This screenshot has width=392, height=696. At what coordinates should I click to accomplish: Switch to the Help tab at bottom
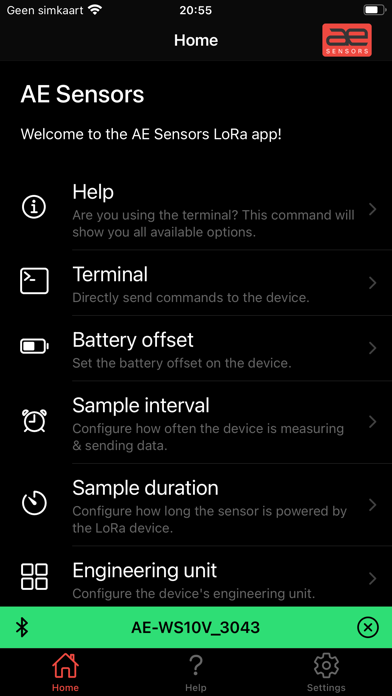click(x=196, y=672)
